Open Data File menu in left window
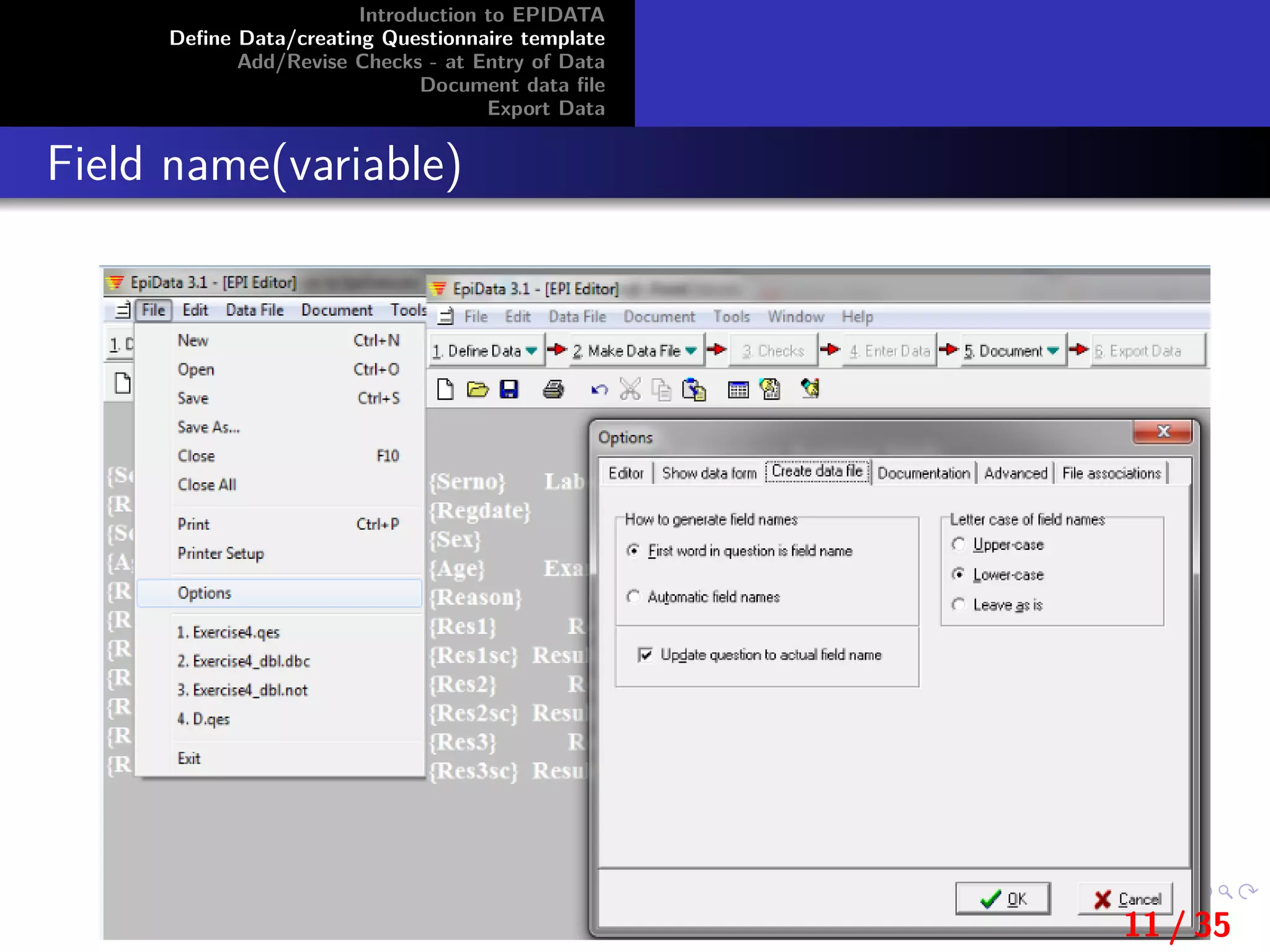 [254, 310]
